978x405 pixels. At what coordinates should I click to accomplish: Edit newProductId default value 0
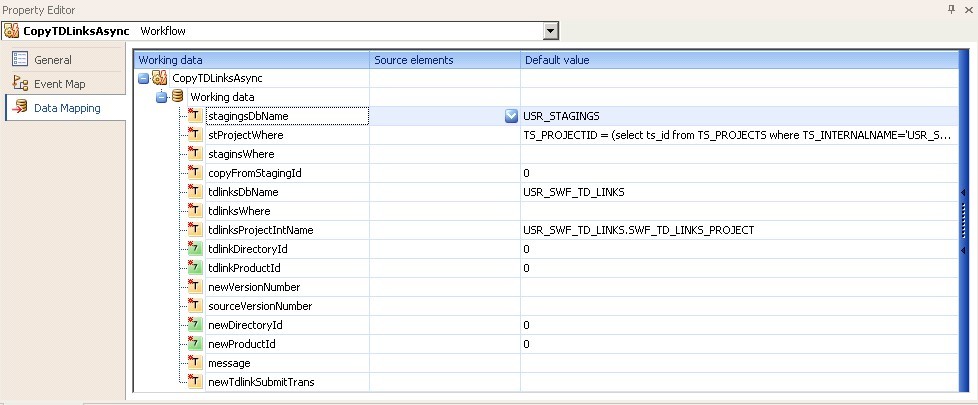[739, 344]
